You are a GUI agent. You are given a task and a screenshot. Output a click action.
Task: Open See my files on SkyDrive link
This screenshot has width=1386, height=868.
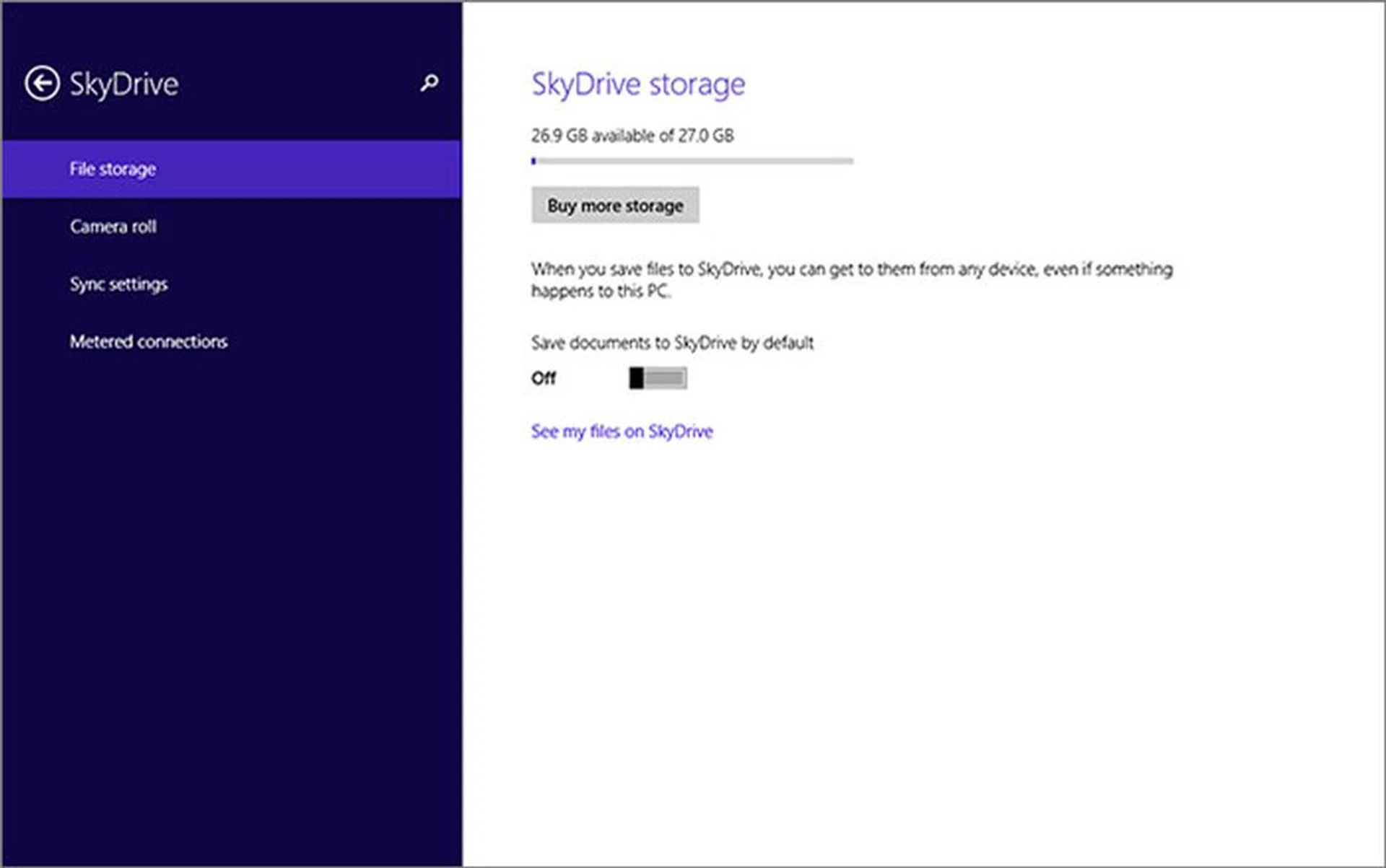pos(622,431)
